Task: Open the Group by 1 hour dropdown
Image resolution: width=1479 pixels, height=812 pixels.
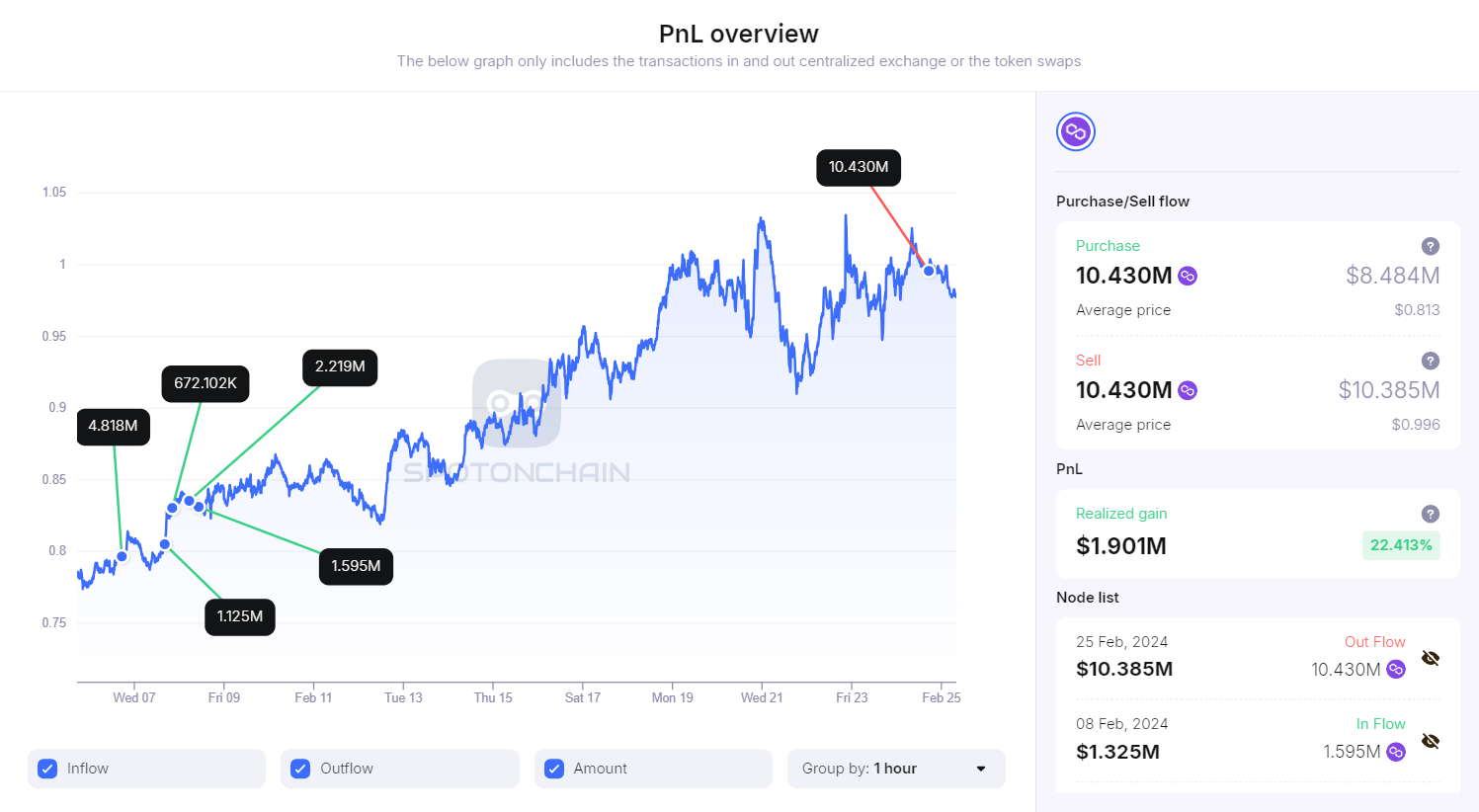Action: tap(895, 769)
